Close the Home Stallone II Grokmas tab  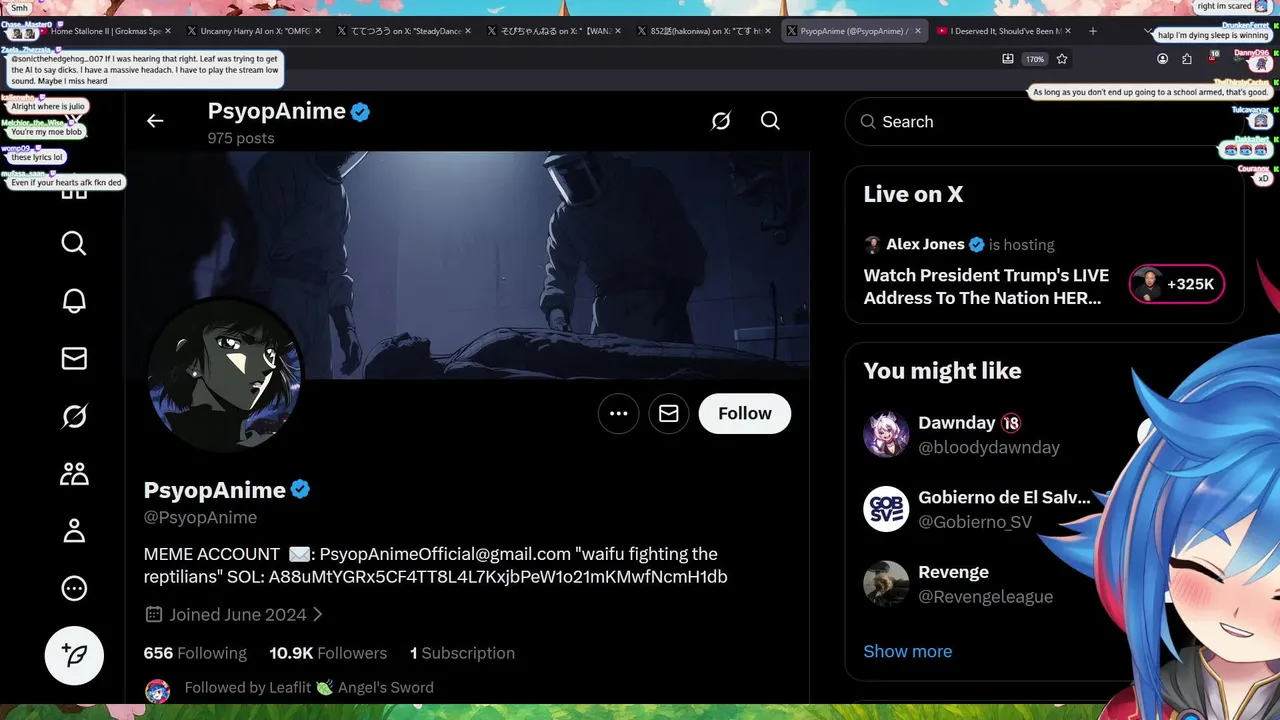[168, 31]
